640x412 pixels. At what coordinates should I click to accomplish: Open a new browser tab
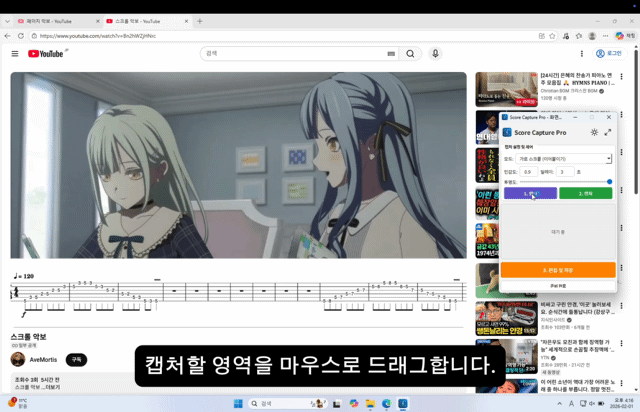(200, 21)
